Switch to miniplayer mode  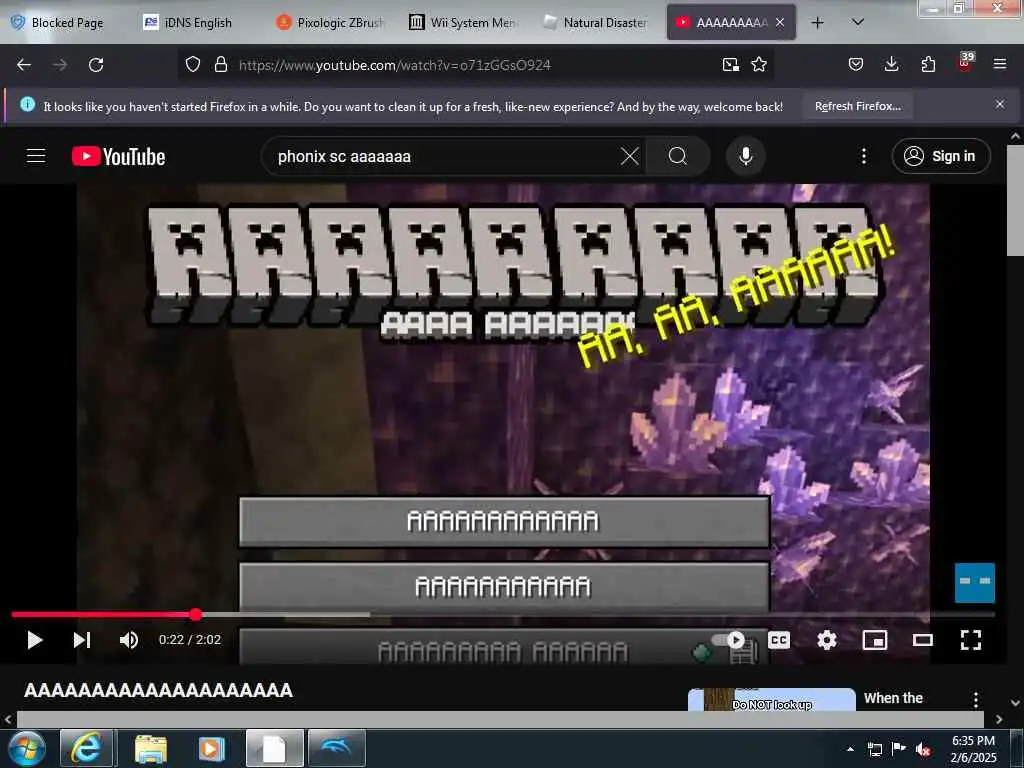pyautogui.click(x=874, y=640)
